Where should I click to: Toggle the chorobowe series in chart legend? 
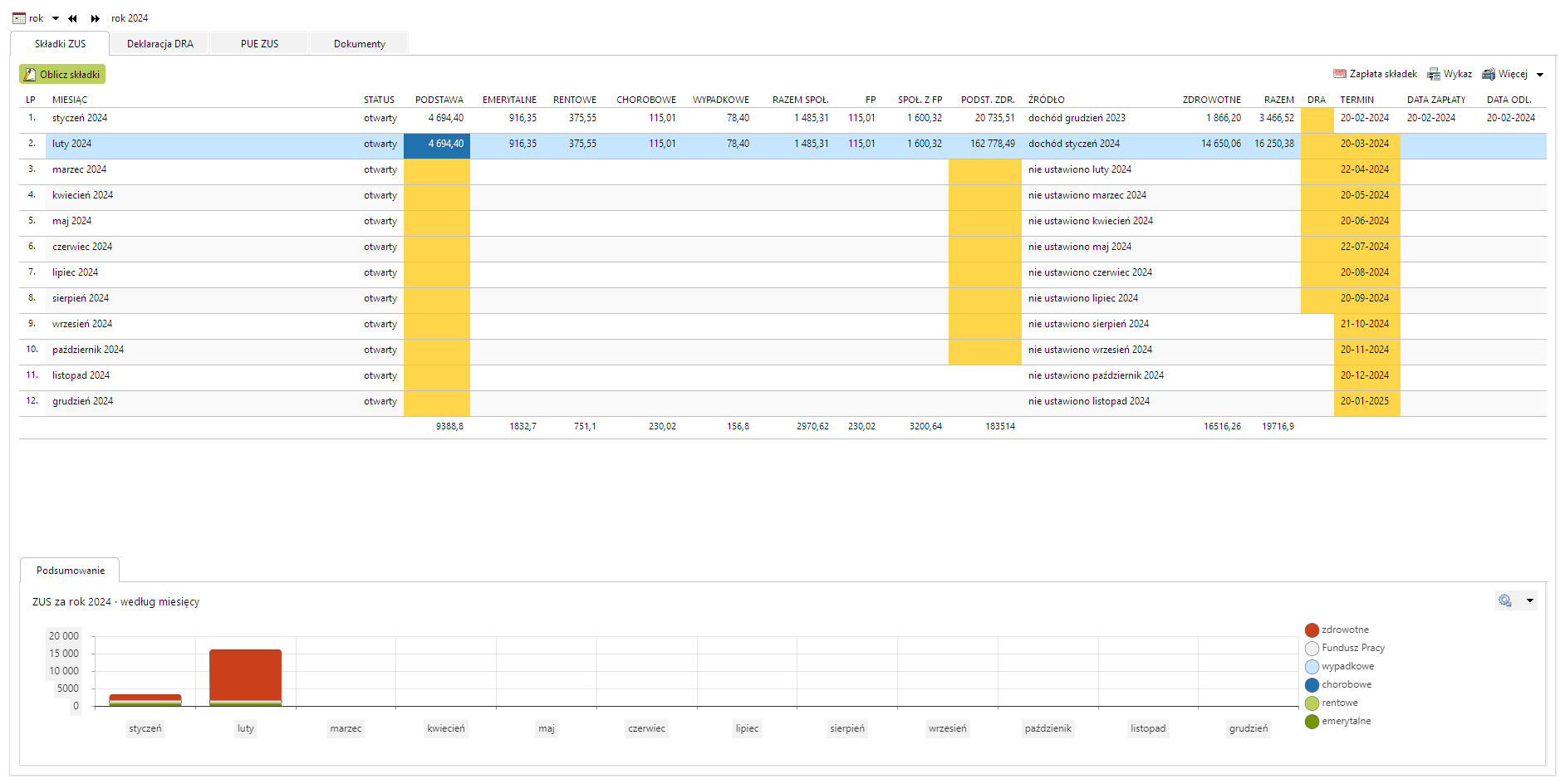1312,685
